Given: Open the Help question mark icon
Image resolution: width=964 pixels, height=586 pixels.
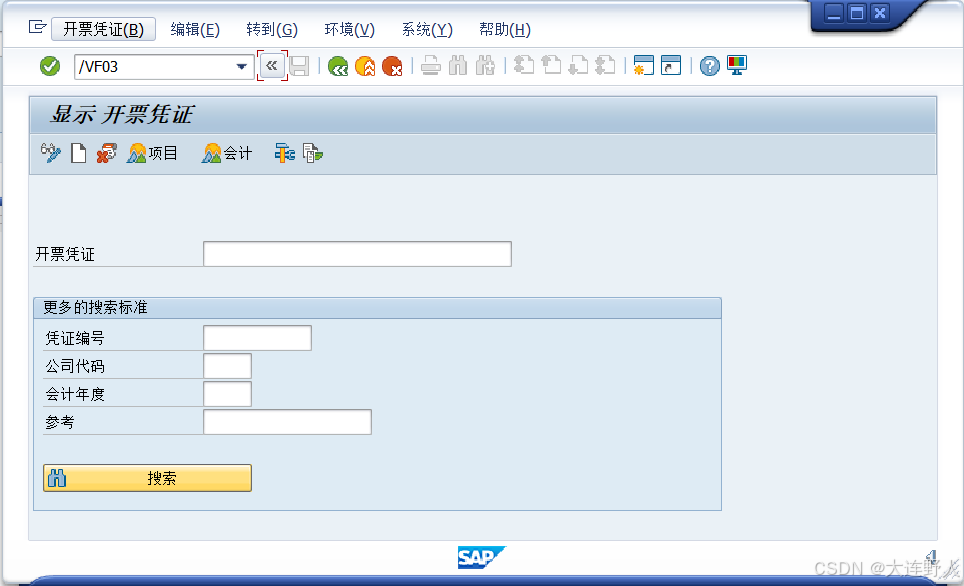Looking at the screenshot, I should coord(709,66).
